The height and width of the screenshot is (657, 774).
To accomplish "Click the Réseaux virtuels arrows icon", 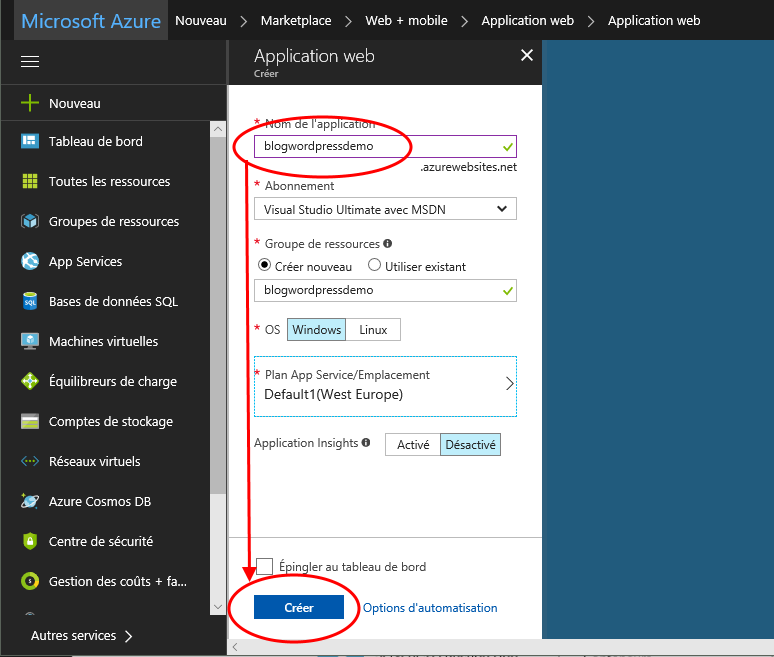I will click(x=30, y=461).
